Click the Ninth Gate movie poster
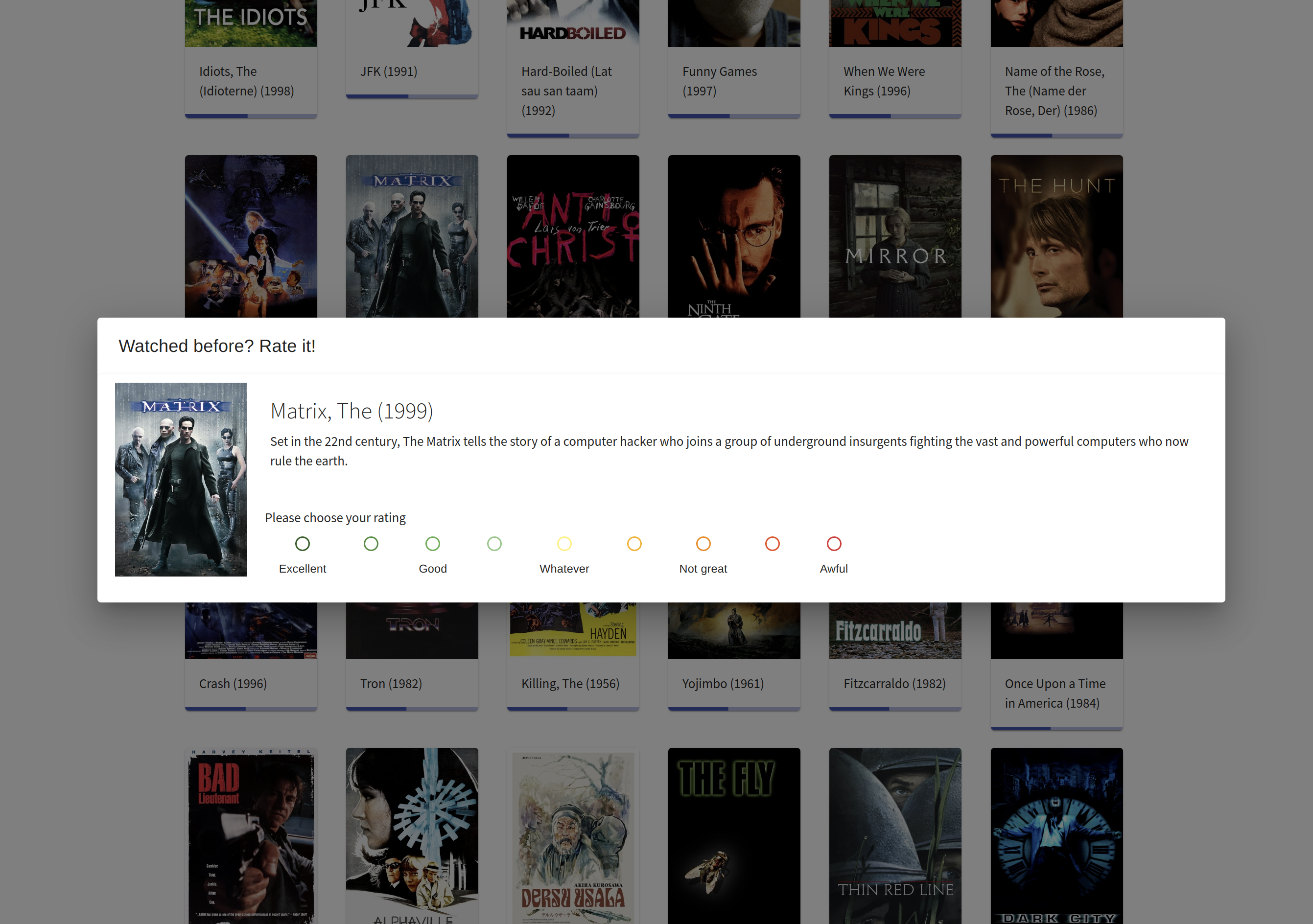 pos(734,236)
